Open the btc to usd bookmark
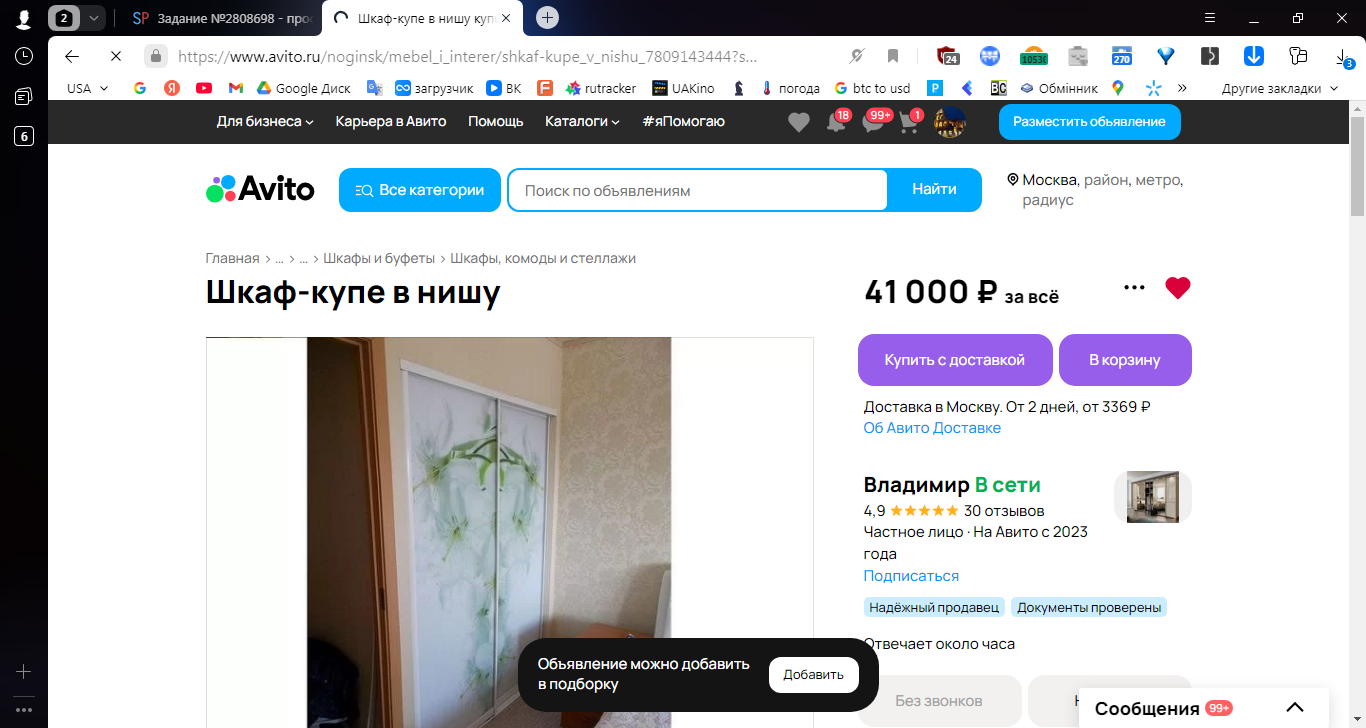The height and width of the screenshot is (728, 1366). click(872, 88)
